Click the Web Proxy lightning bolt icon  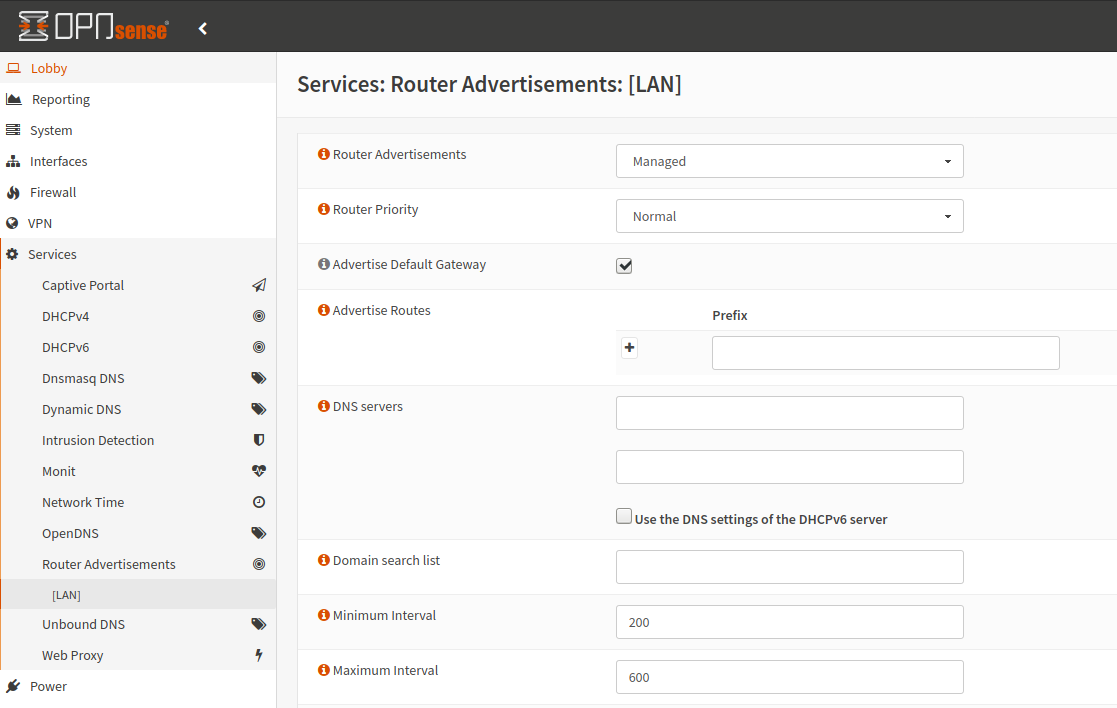[x=259, y=655]
